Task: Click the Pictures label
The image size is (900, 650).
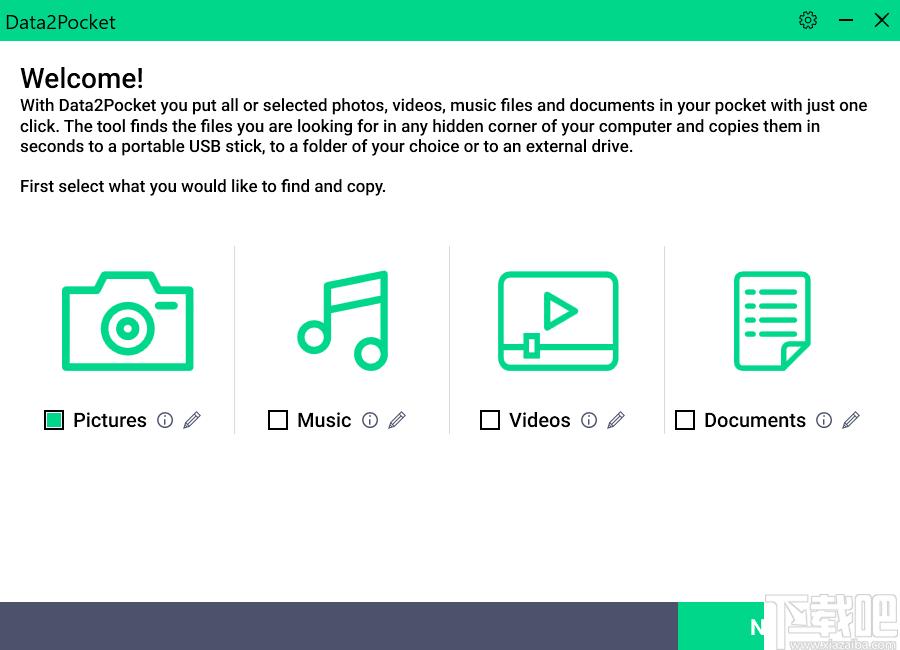Action: coord(110,420)
